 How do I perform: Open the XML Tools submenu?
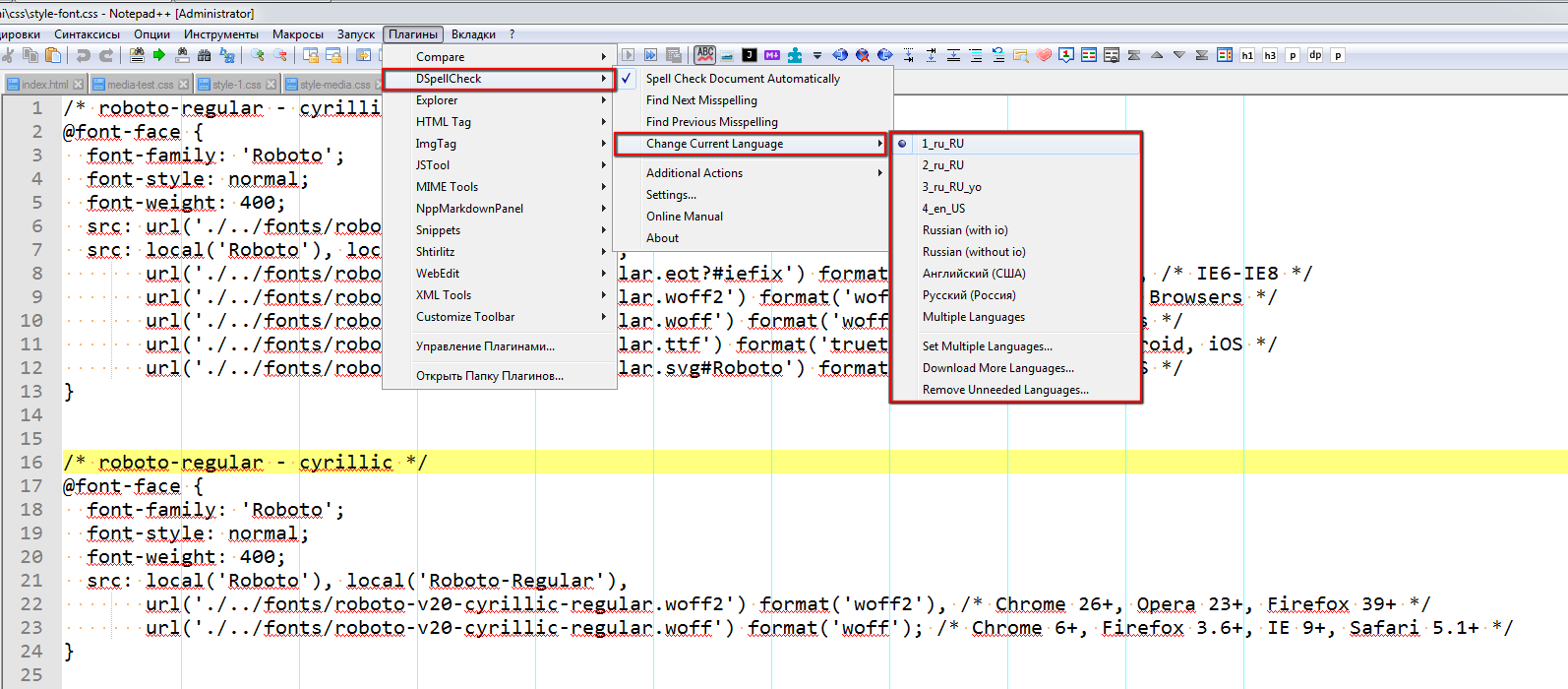coord(443,295)
